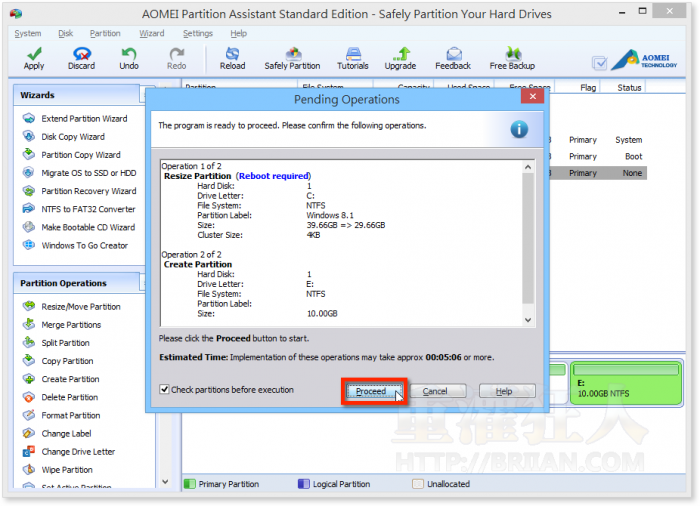
Task: Collapse the Wizards panel
Action: tap(146, 95)
